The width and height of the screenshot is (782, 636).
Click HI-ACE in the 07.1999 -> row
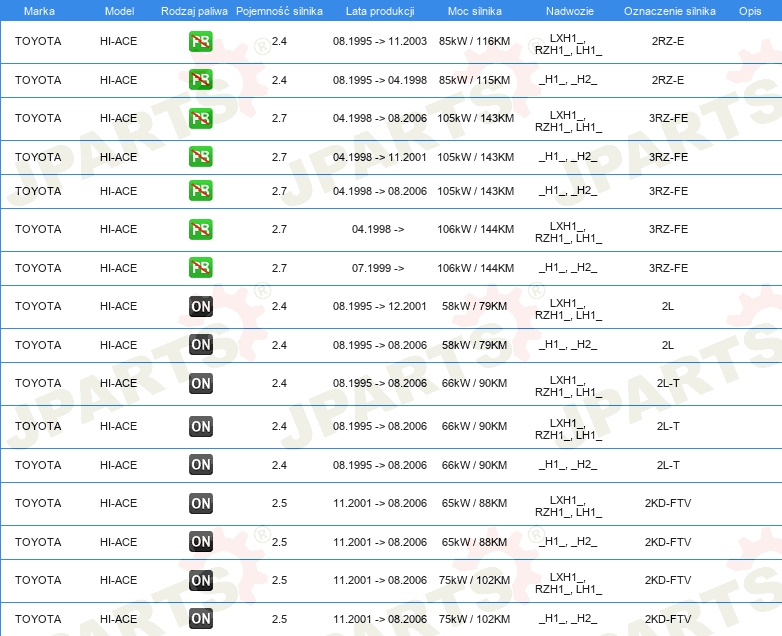pos(118,268)
